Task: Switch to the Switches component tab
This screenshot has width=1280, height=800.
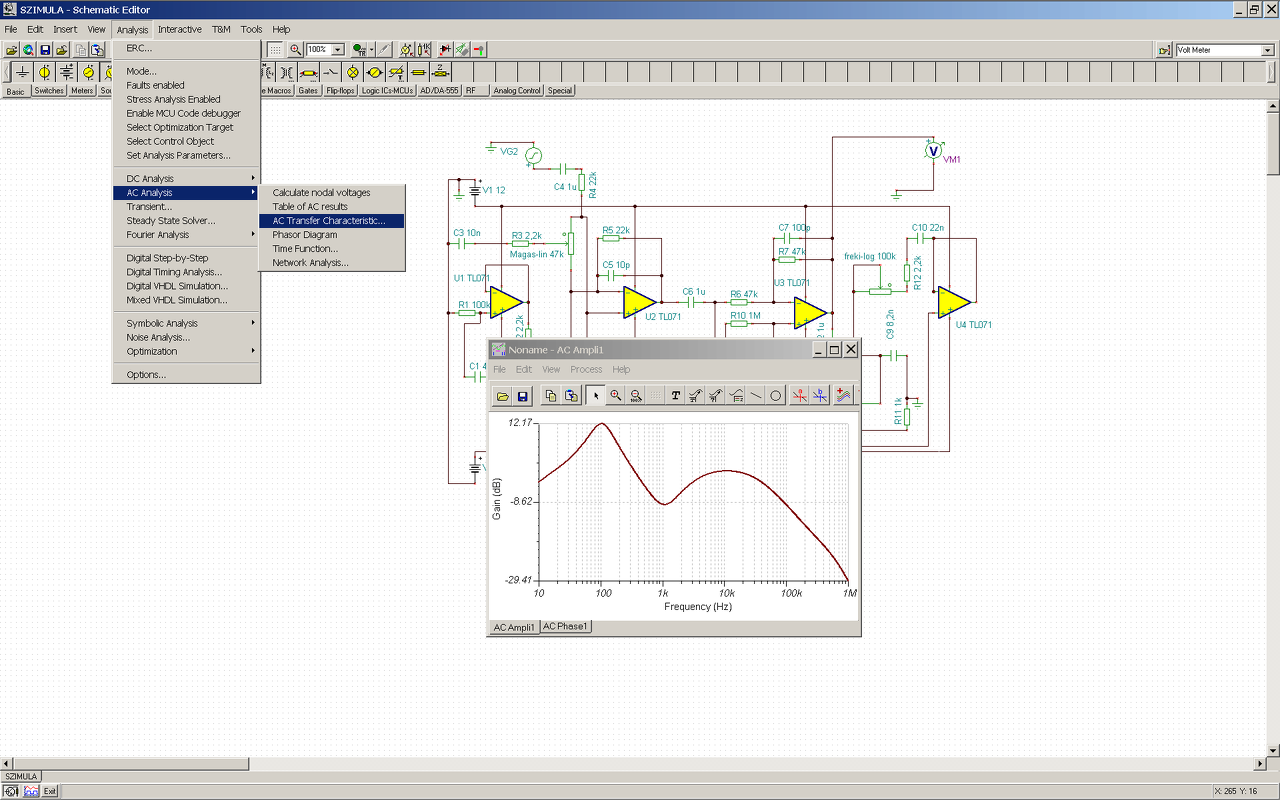Action: 49,91
